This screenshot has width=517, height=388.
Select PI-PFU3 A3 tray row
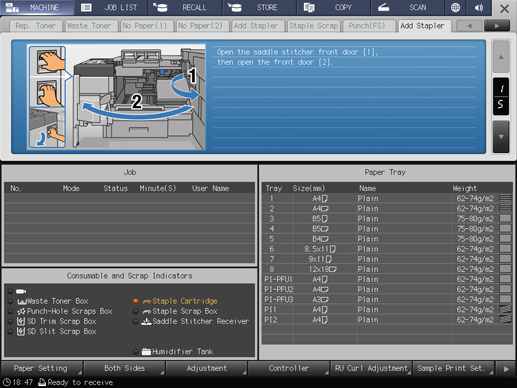point(387,299)
